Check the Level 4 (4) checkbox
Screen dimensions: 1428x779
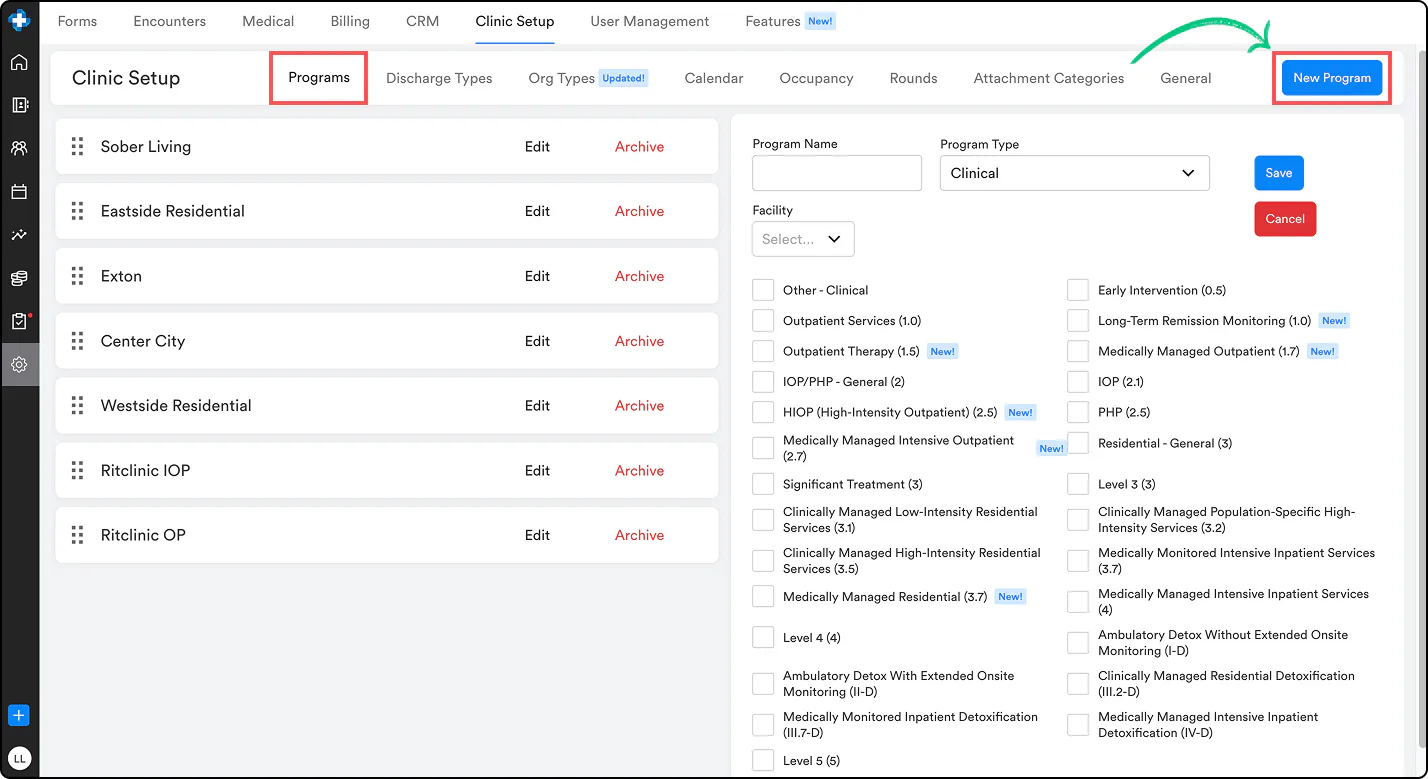763,638
